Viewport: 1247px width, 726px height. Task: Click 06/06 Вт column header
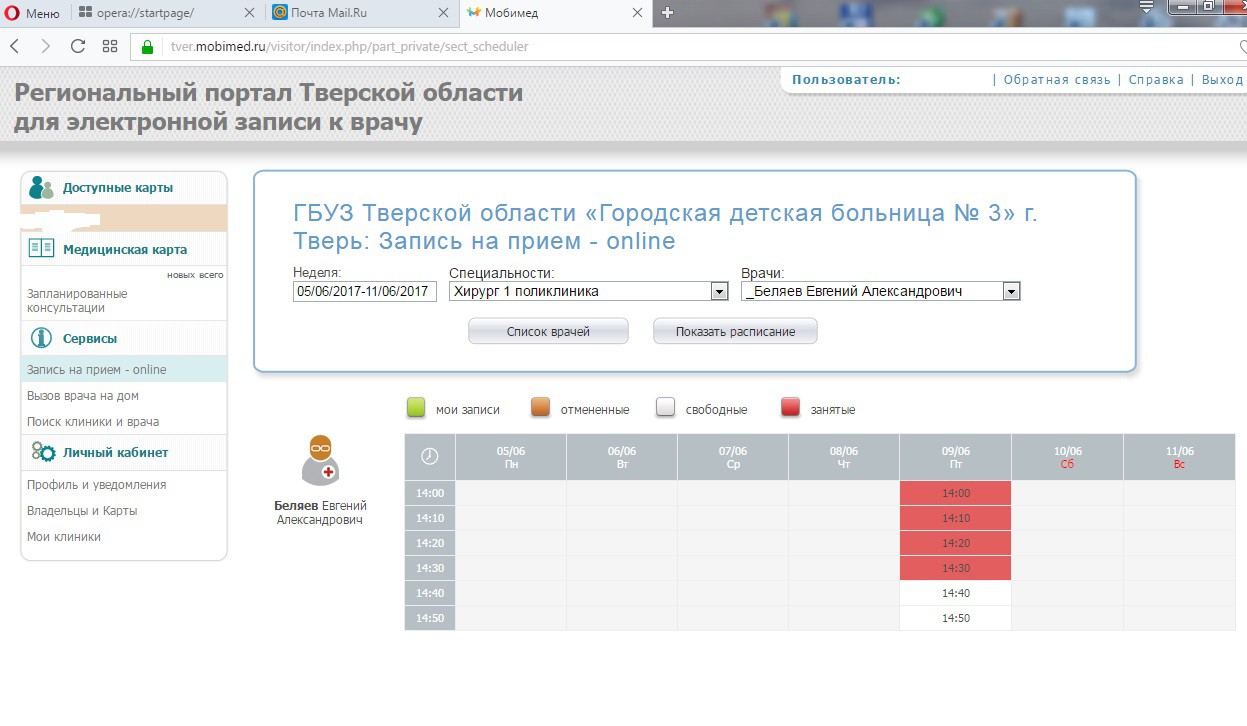(x=622, y=457)
